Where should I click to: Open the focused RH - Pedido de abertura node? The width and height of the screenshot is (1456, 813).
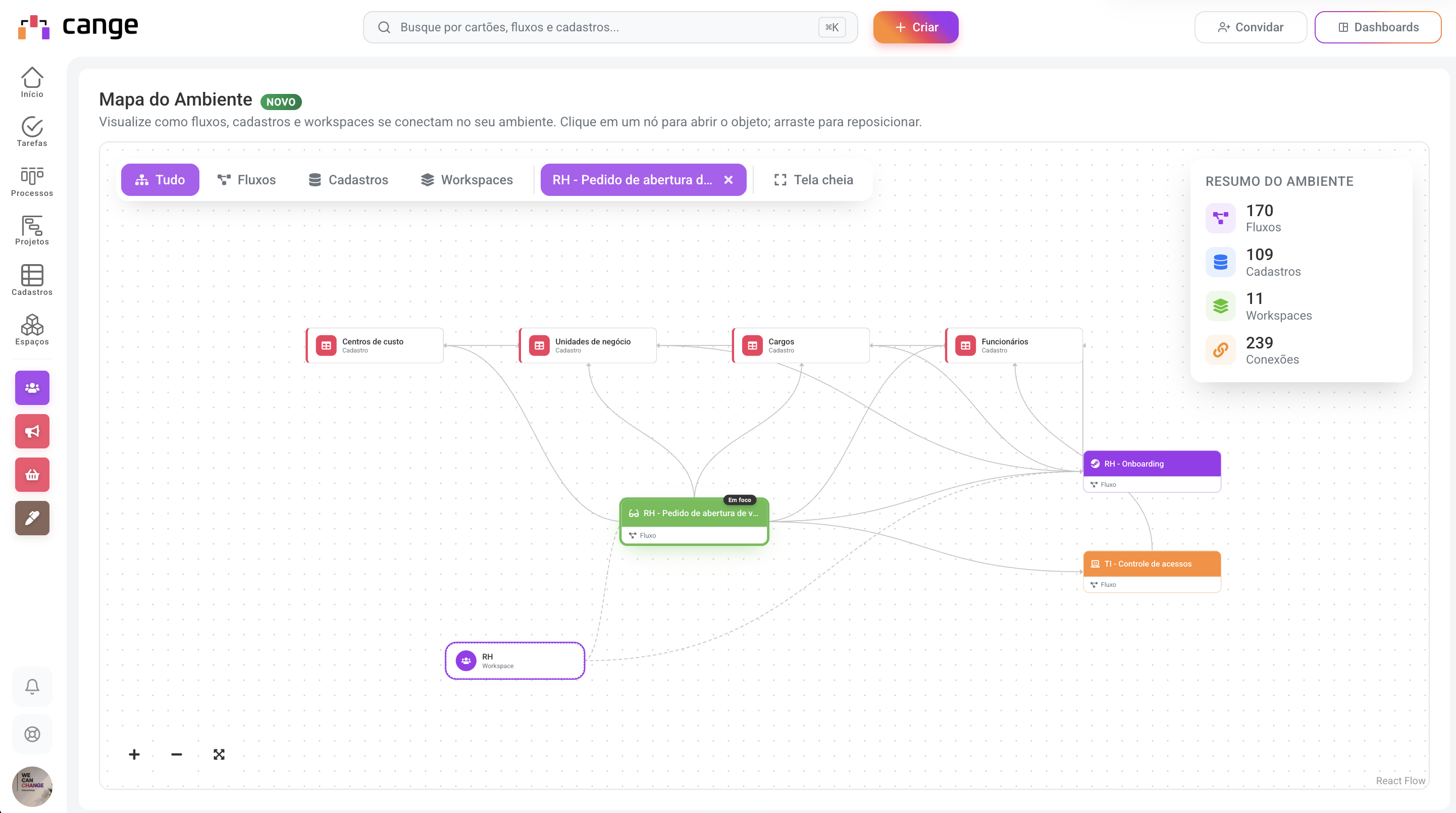[694, 521]
